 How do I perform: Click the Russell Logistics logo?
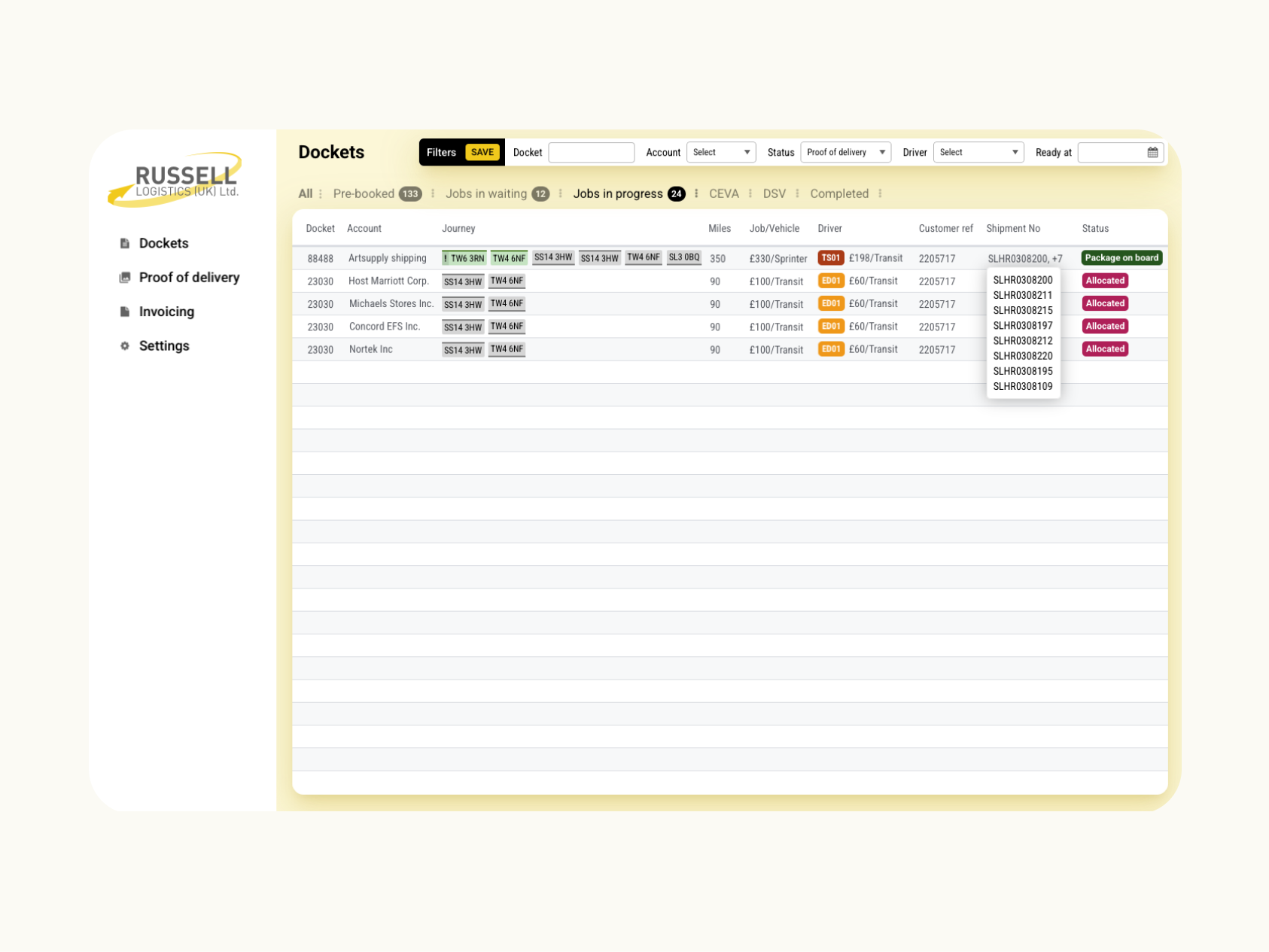click(175, 180)
